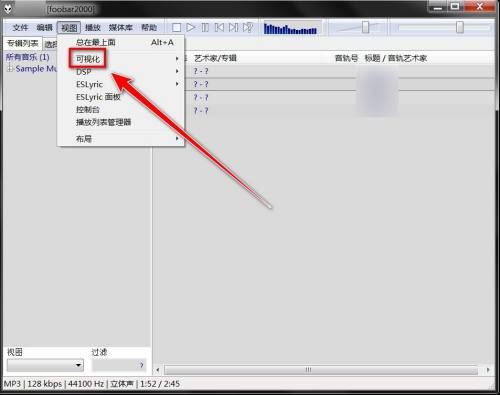500x395 pixels.
Task: Choose ESLyric 面板 menu entry
Action: (x=121, y=97)
